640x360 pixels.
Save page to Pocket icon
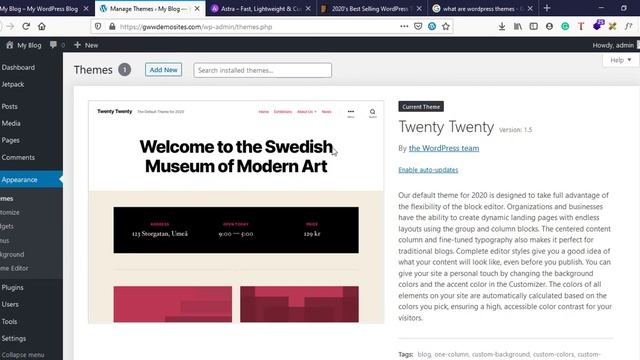(x=418, y=26)
